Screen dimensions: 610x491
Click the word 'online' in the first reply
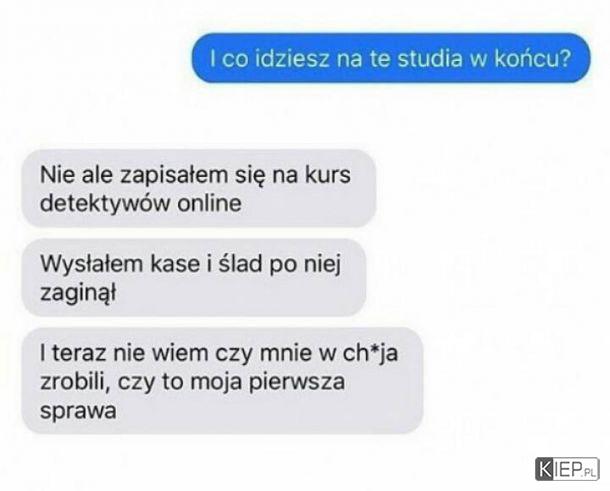(209, 203)
